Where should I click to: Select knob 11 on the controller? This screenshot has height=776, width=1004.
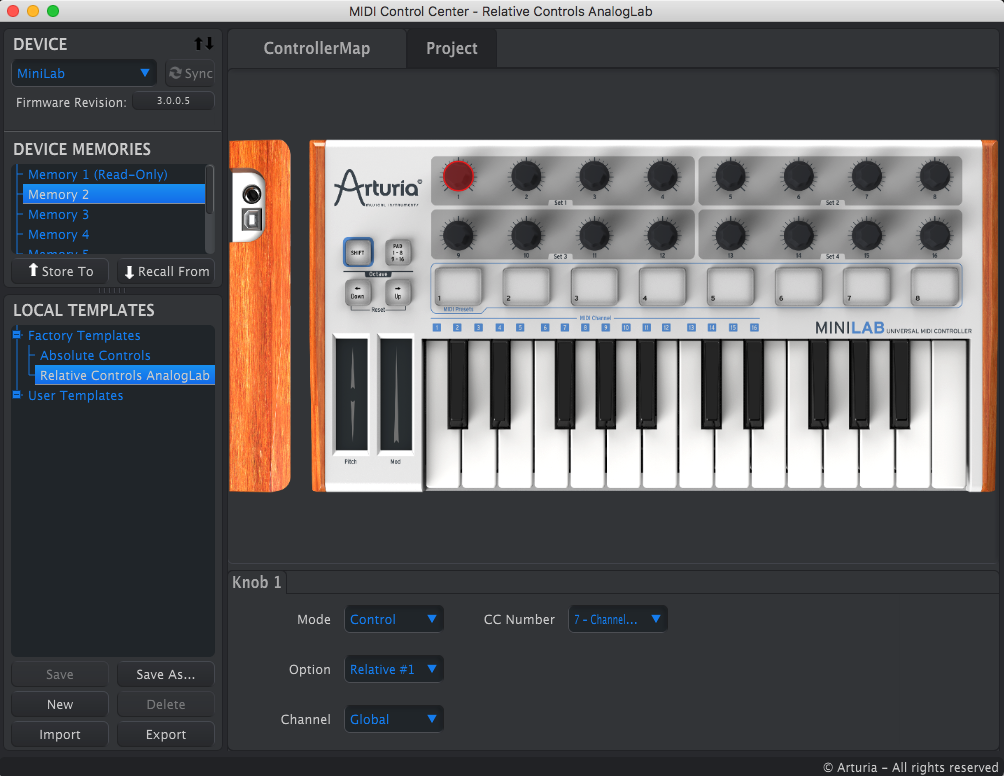[594, 234]
